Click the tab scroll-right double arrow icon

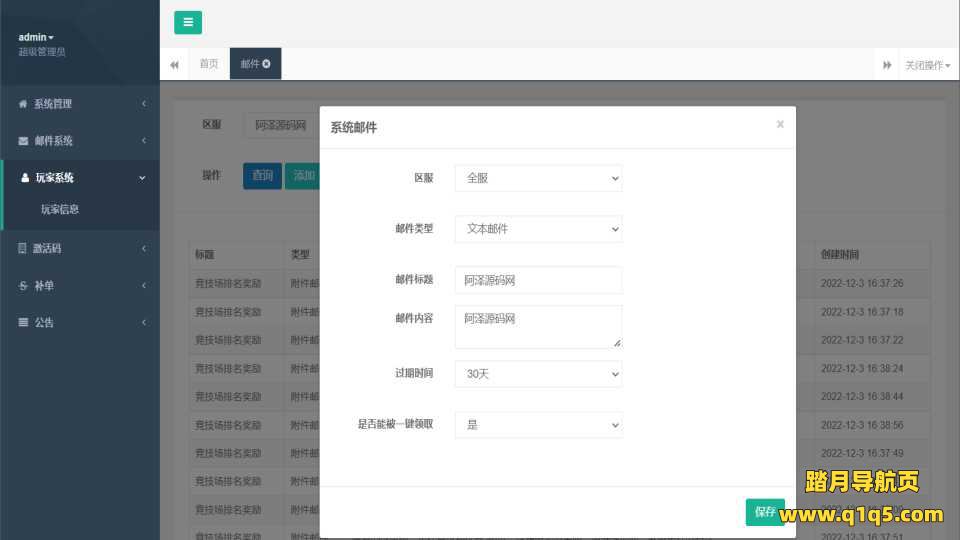tap(886, 65)
